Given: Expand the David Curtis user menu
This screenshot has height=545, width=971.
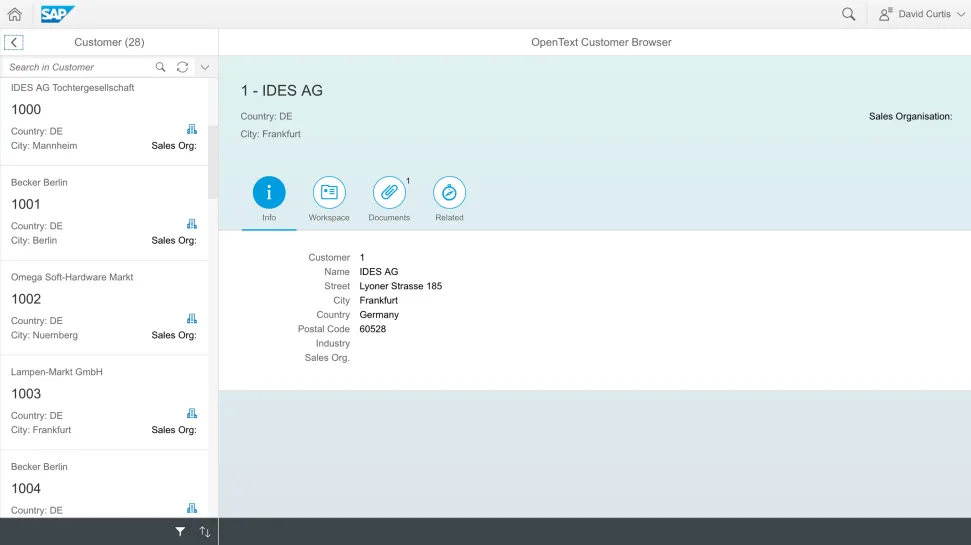Looking at the screenshot, I should (921, 14).
